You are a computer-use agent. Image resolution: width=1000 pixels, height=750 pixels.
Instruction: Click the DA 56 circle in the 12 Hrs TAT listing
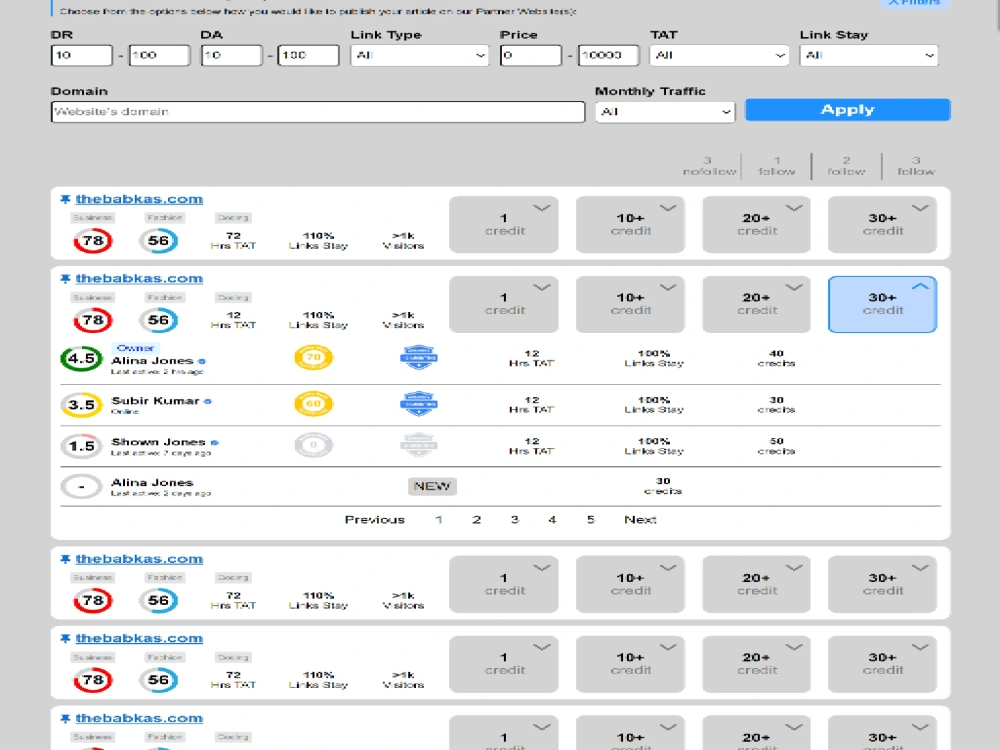click(158, 320)
